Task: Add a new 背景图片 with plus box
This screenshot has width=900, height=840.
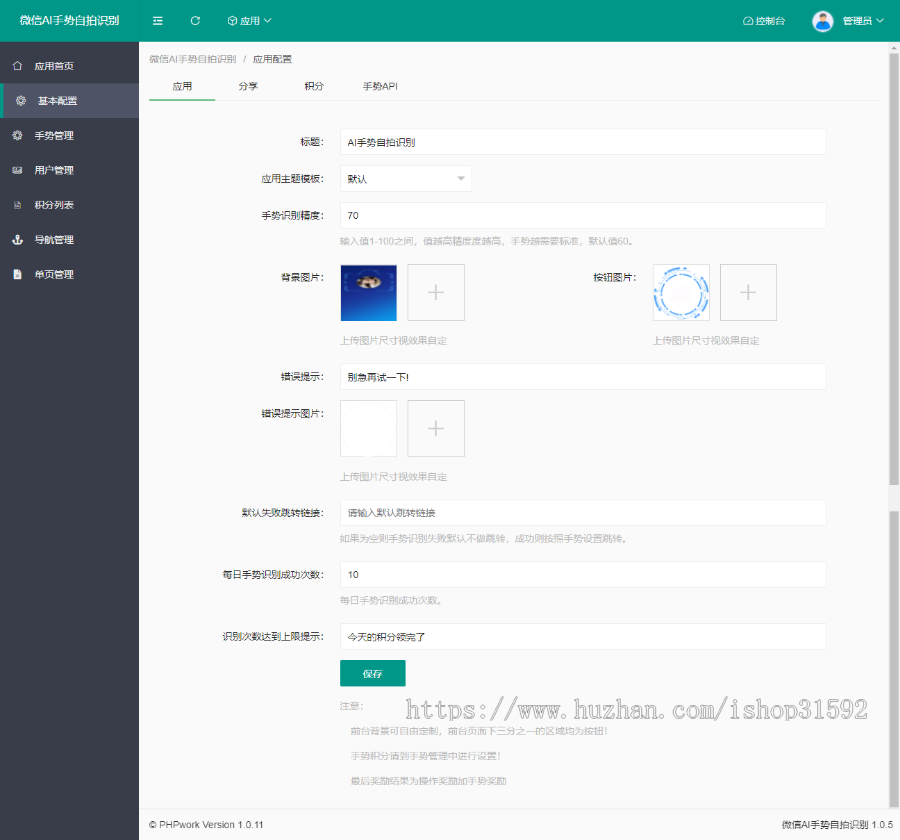Action: 436,293
